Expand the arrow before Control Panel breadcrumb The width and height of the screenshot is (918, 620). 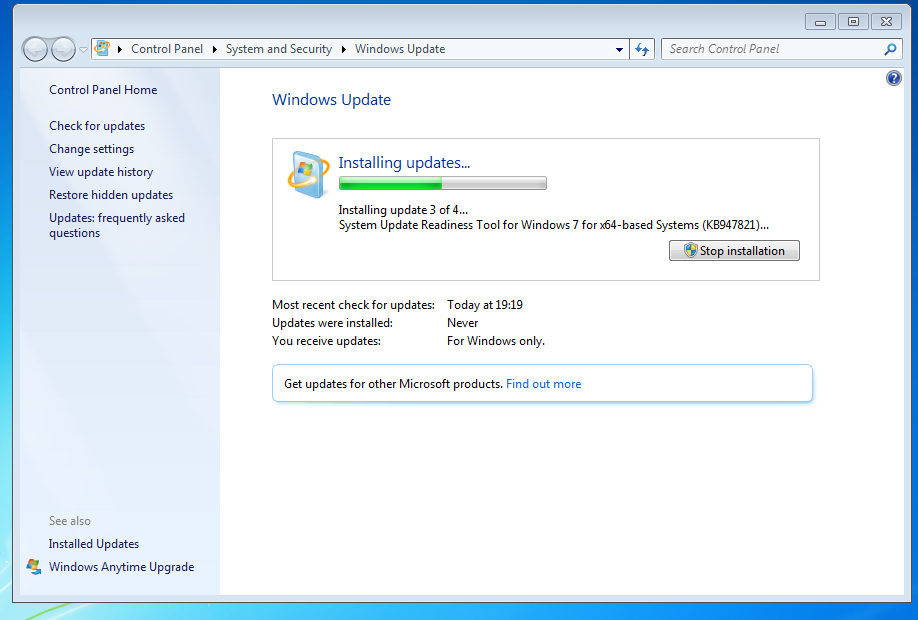coord(120,49)
